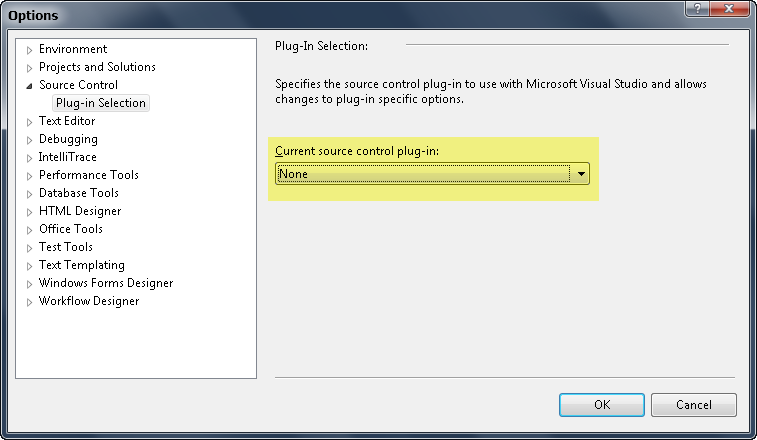The height and width of the screenshot is (440, 757).
Task: Expand the Text Editor node arrow
Action: click(30, 121)
